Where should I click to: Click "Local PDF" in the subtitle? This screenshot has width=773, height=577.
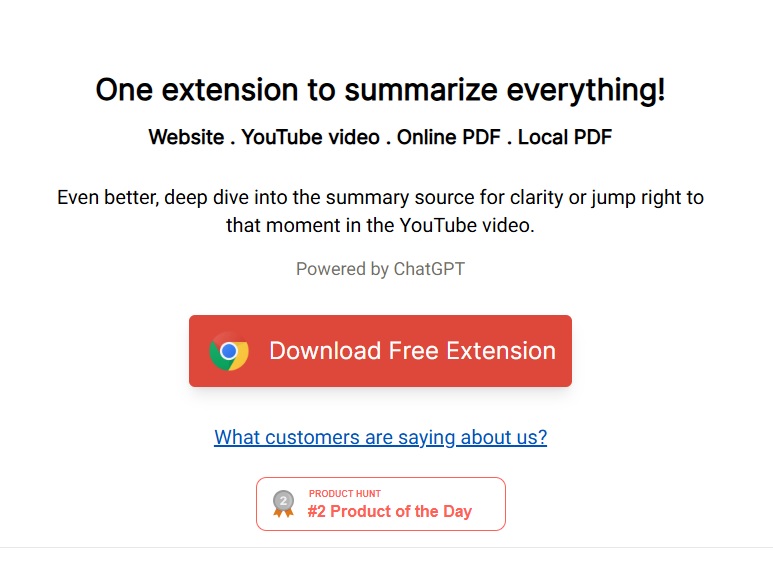(565, 137)
